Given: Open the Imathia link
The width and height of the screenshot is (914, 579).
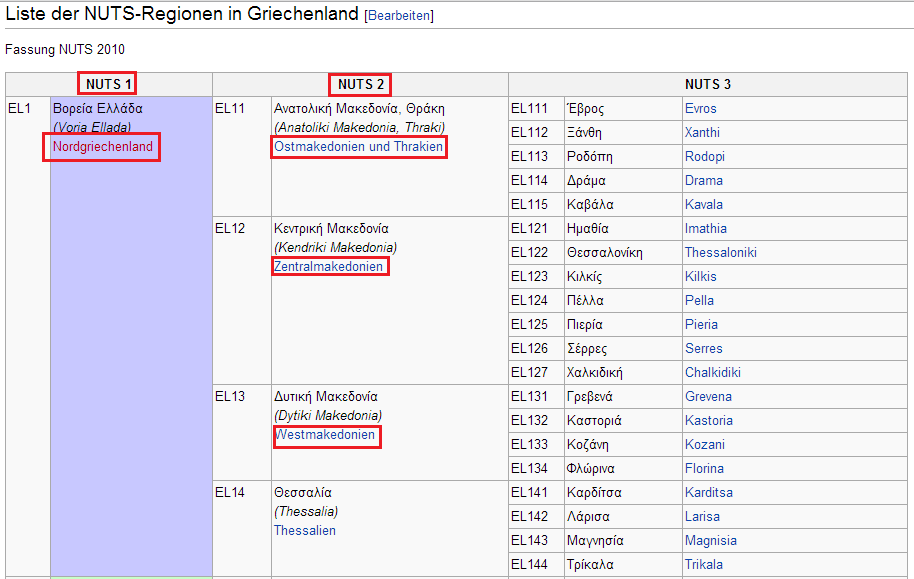Looking at the screenshot, I should click(x=706, y=229).
